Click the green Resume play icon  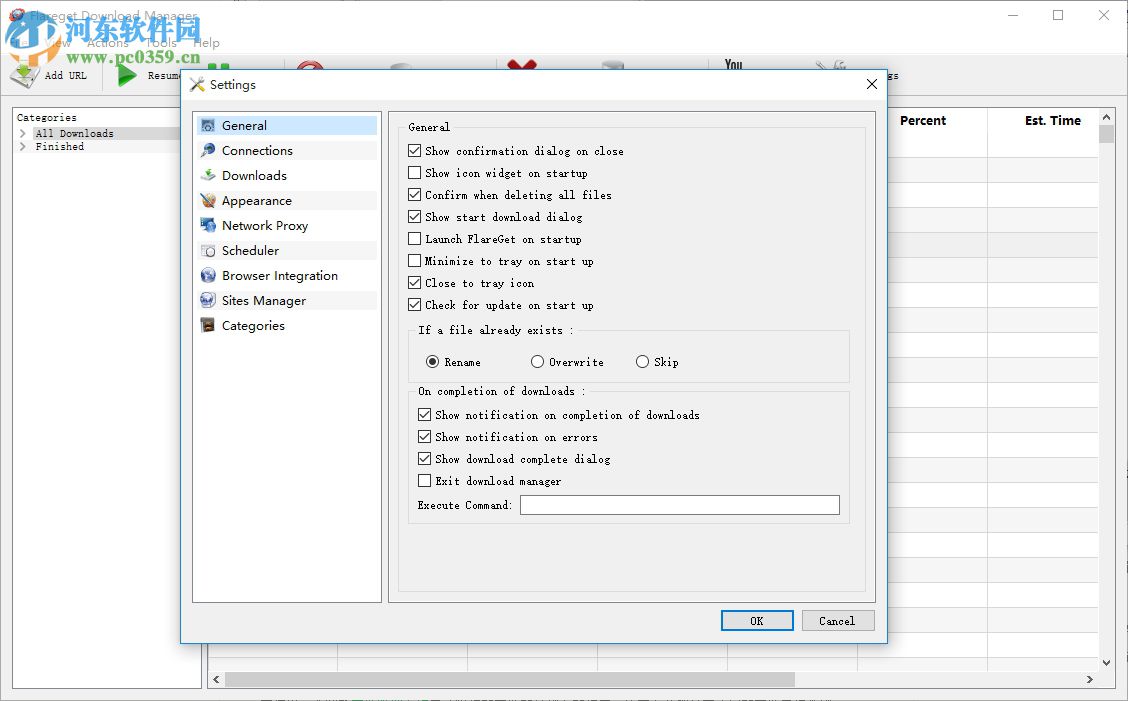point(127,75)
